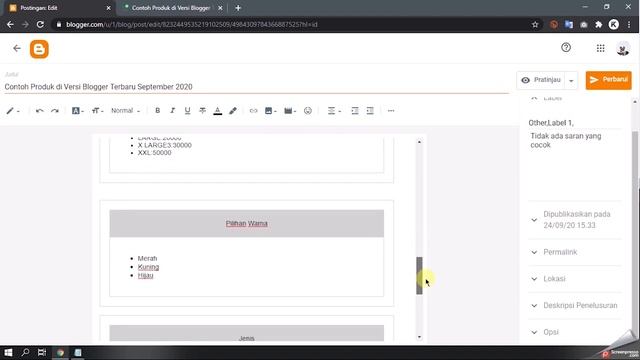
Task: Click the Other,Label 1 labels field
Action: pyautogui.click(x=575, y=122)
